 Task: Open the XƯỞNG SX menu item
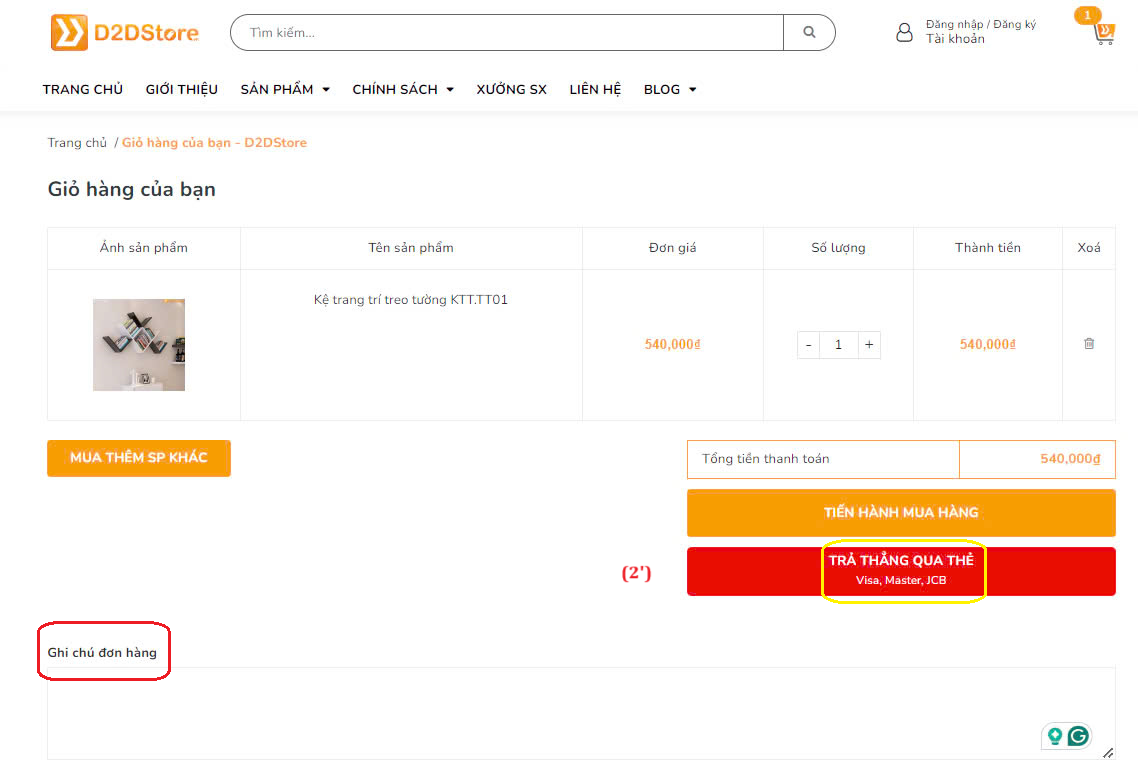tap(511, 89)
